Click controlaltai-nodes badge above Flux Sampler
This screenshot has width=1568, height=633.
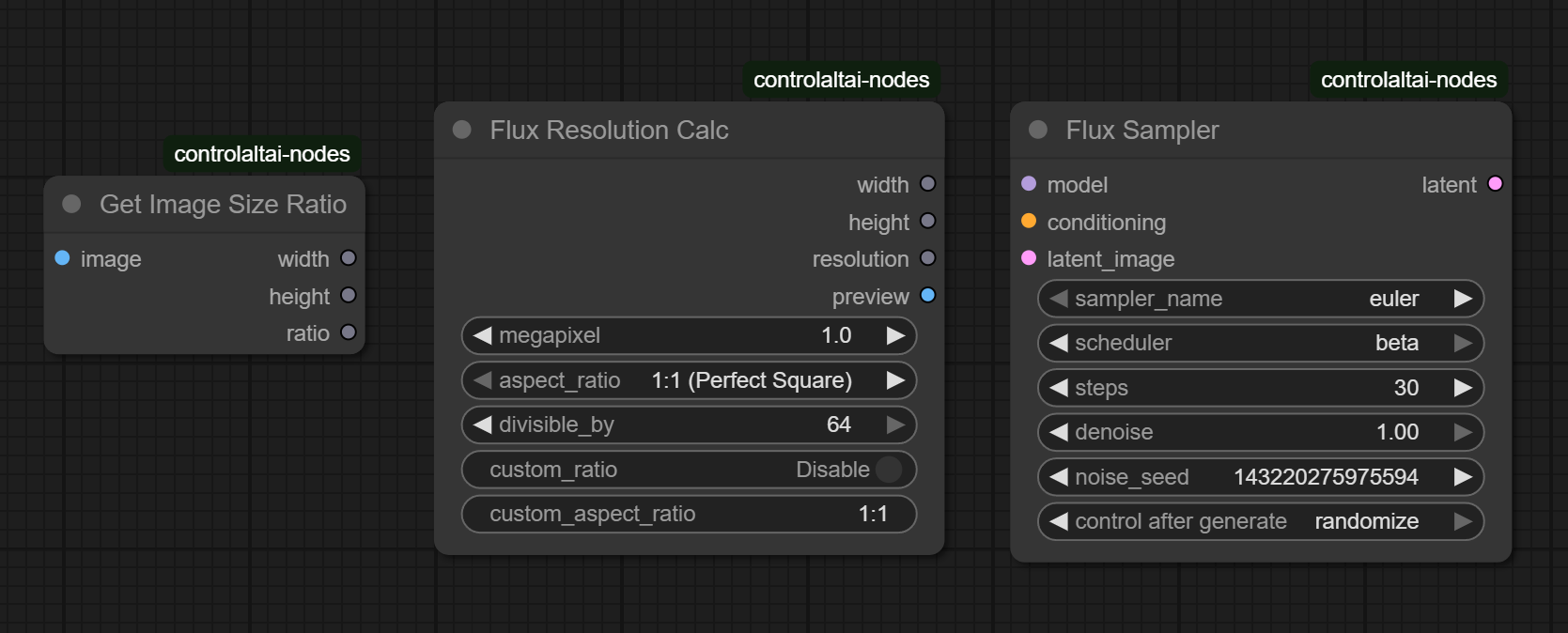click(x=1409, y=80)
